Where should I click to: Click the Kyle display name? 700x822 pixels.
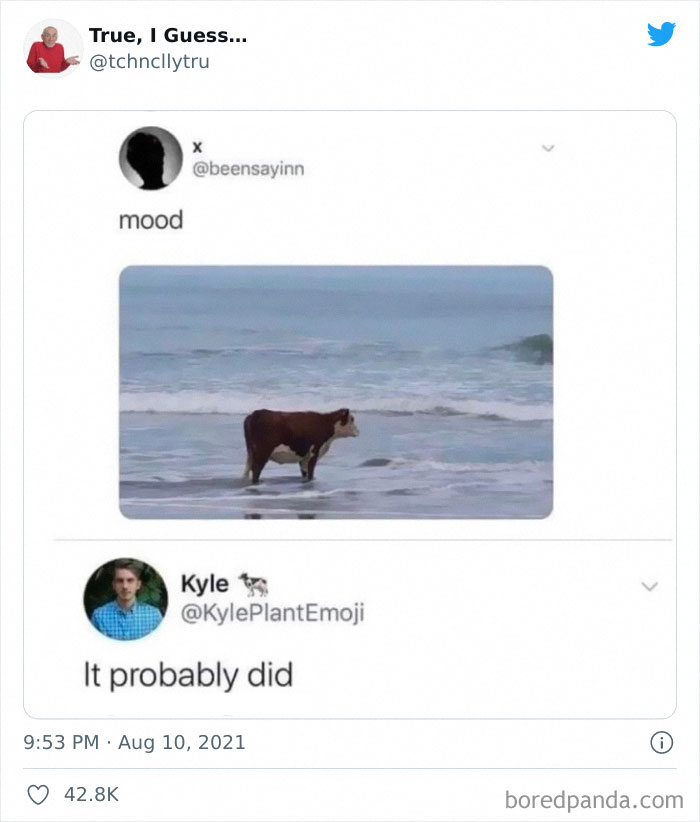point(204,583)
